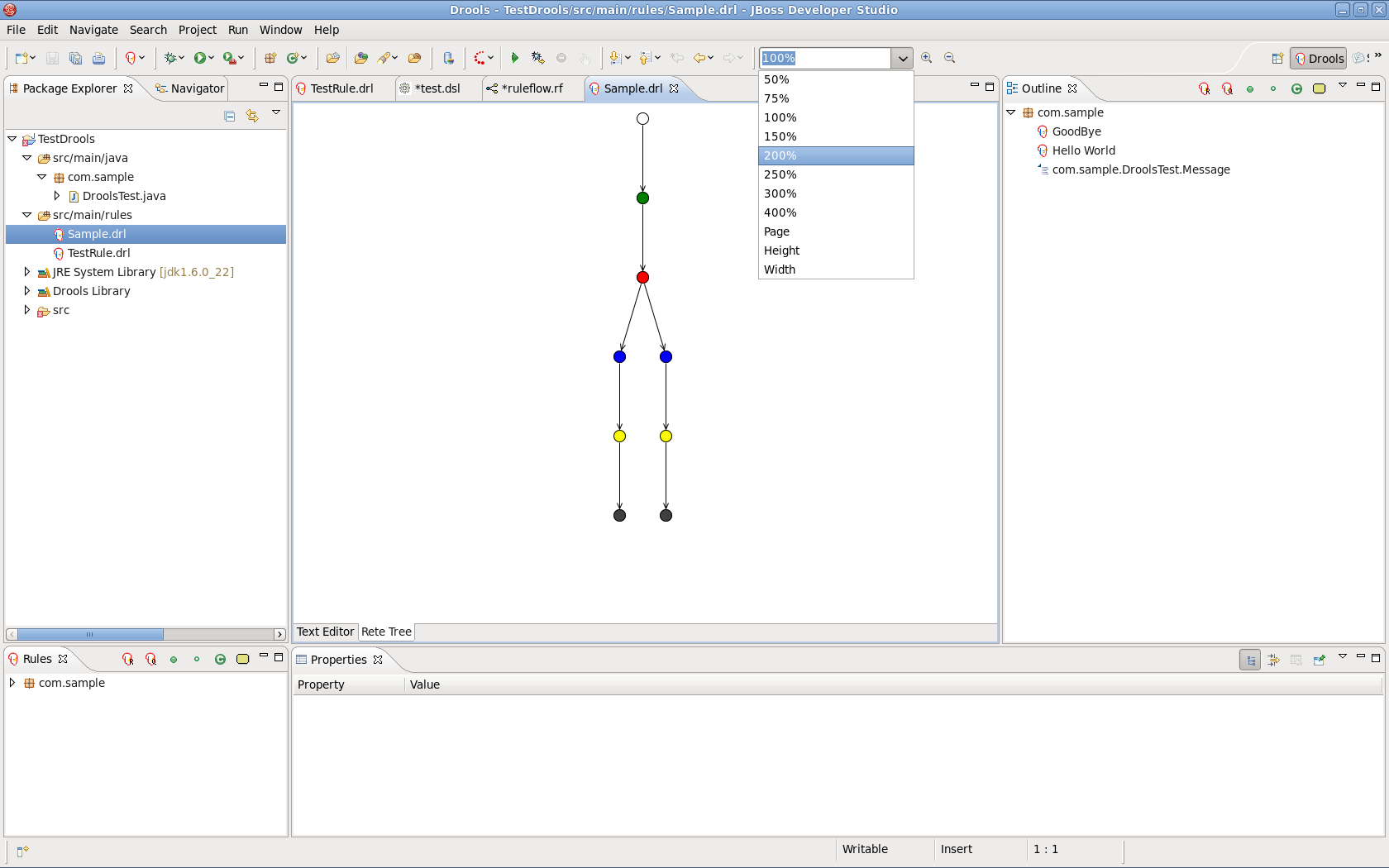Open the zoom combo box arrow
This screenshot has height=868, width=1389.
click(x=902, y=58)
